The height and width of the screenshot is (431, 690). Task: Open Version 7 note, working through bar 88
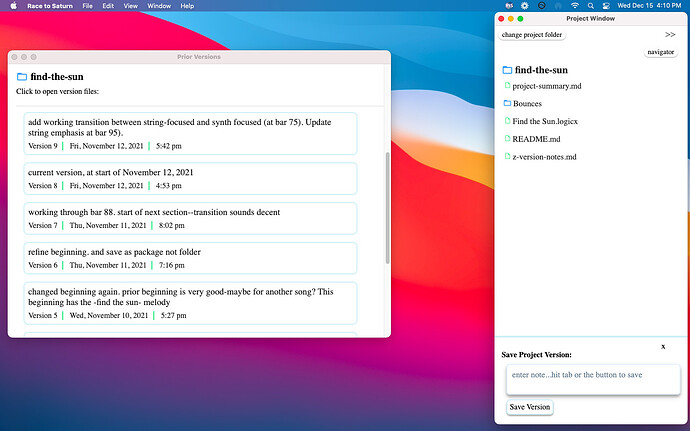tap(154, 212)
